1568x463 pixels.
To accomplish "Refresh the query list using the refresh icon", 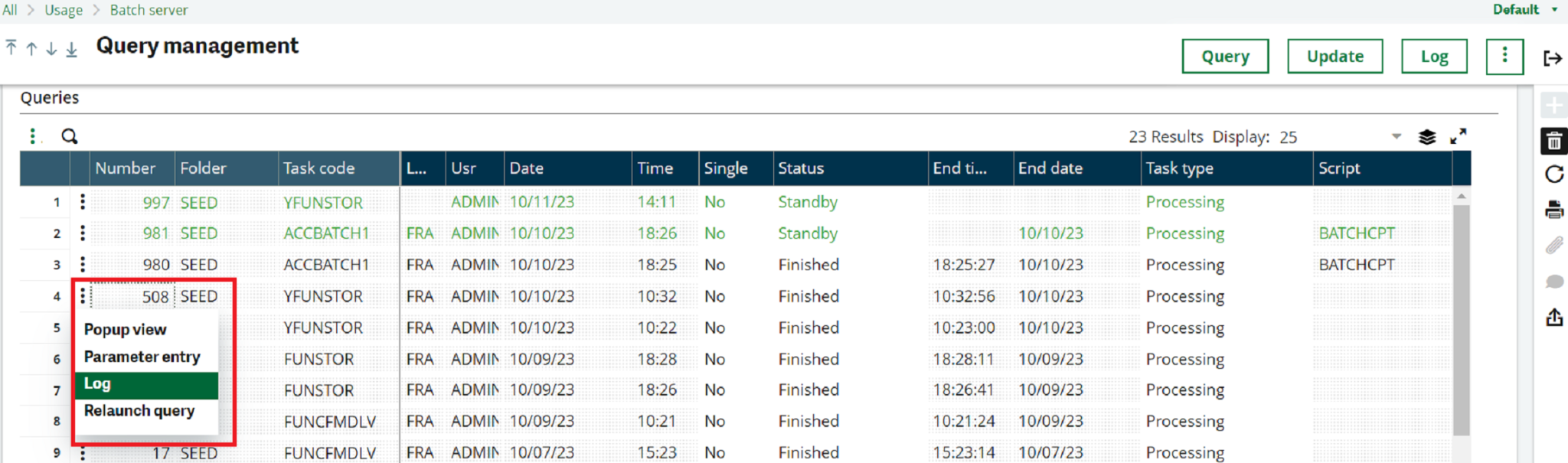I will [x=1553, y=174].
